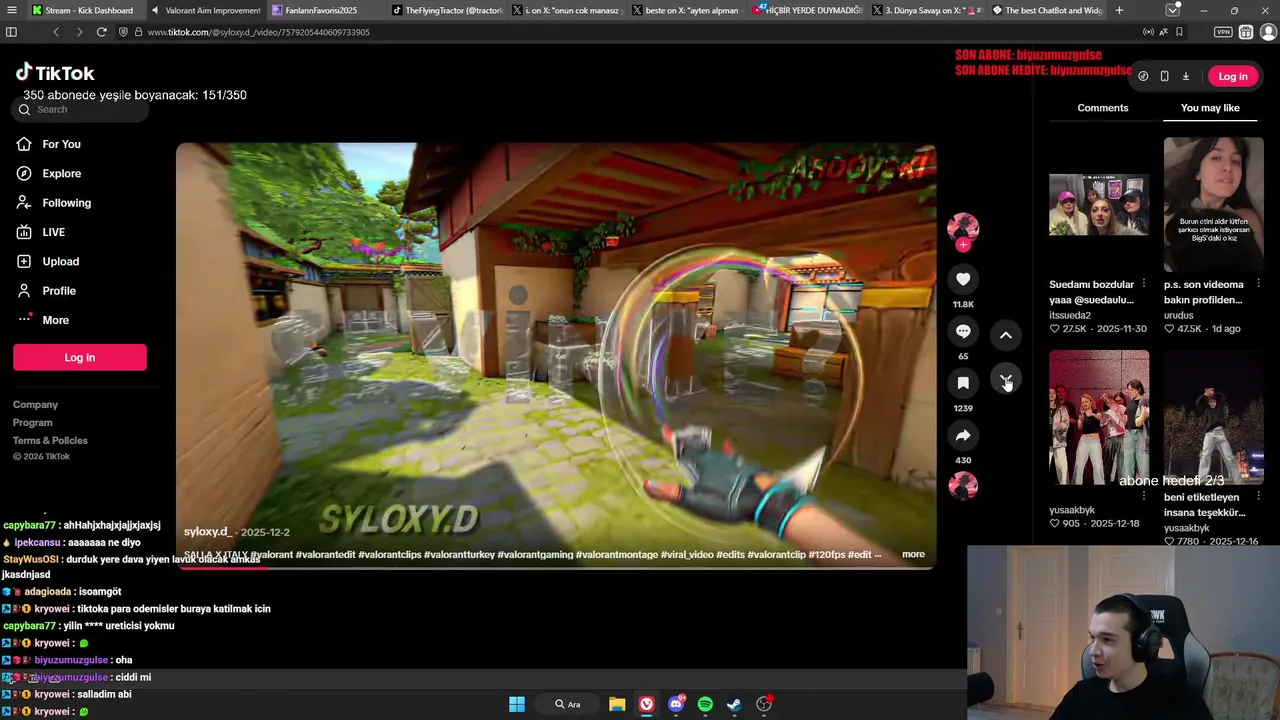Open Steam from the taskbar
Screen dimensions: 1280x720
[734, 704]
